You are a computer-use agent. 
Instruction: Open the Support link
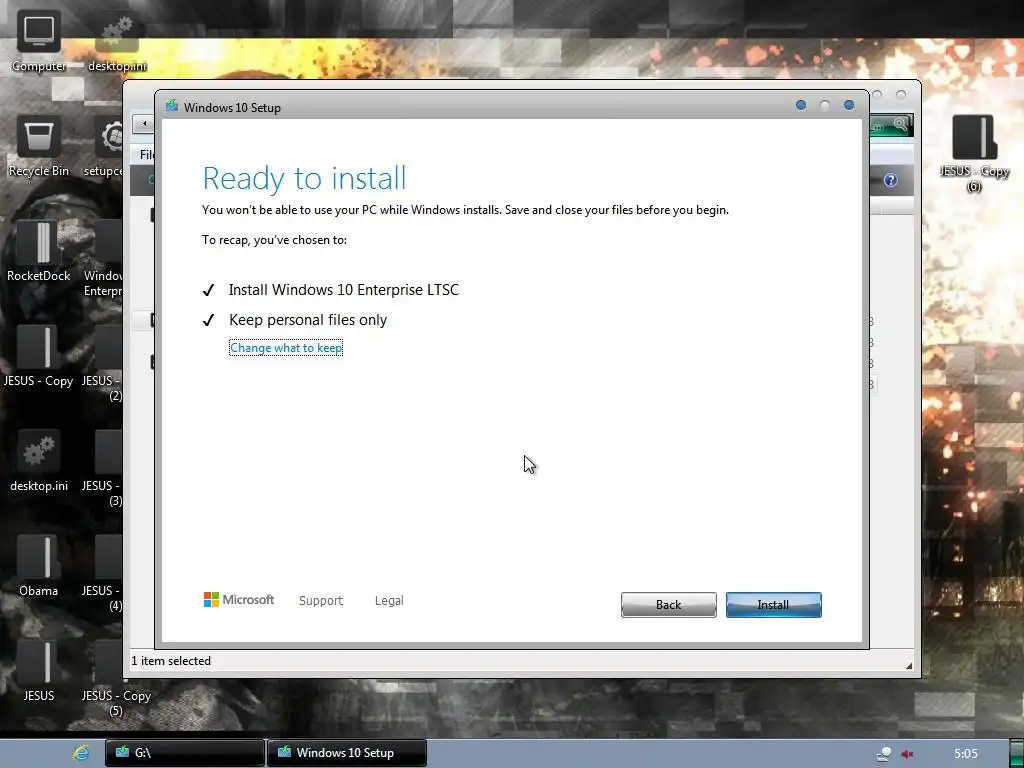point(321,600)
